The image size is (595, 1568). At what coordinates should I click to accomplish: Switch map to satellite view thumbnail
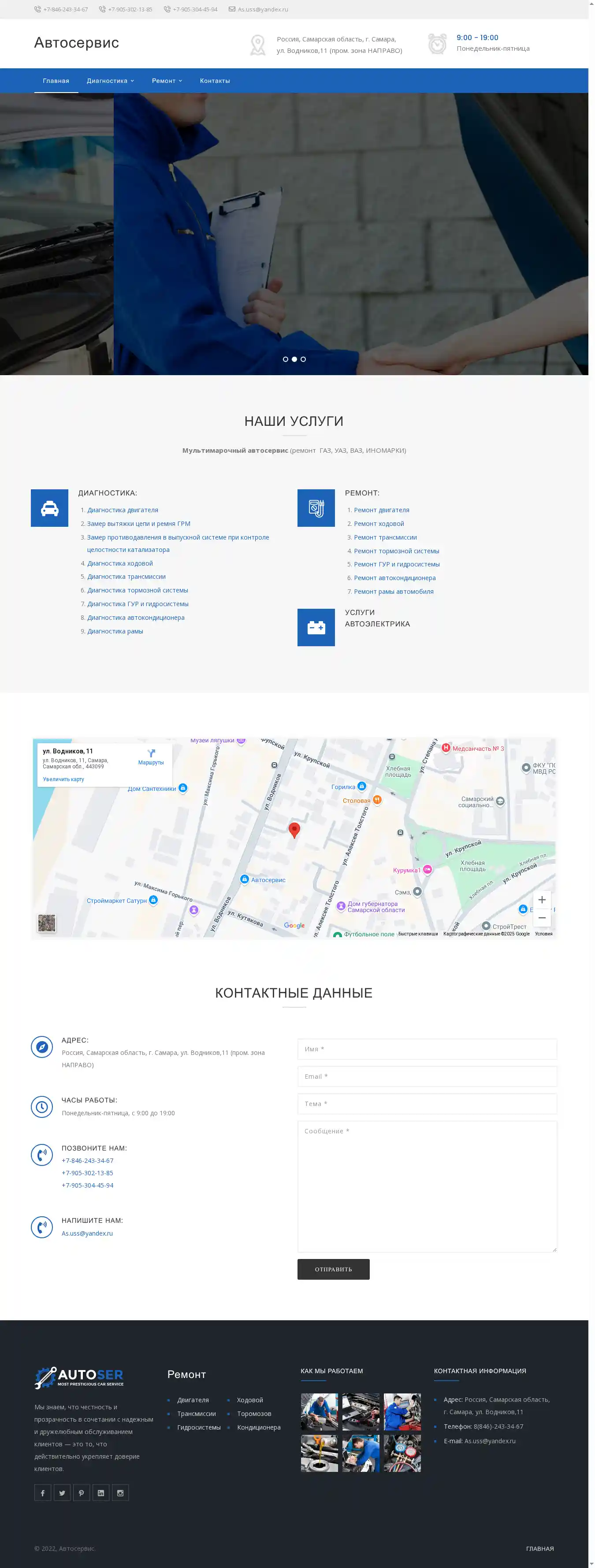point(47,923)
